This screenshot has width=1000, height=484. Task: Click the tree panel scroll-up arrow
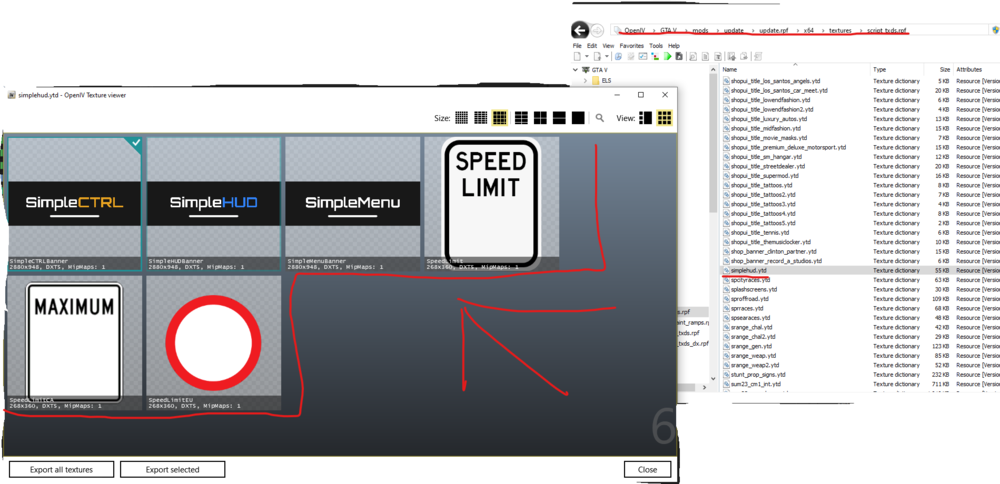tap(714, 70)
